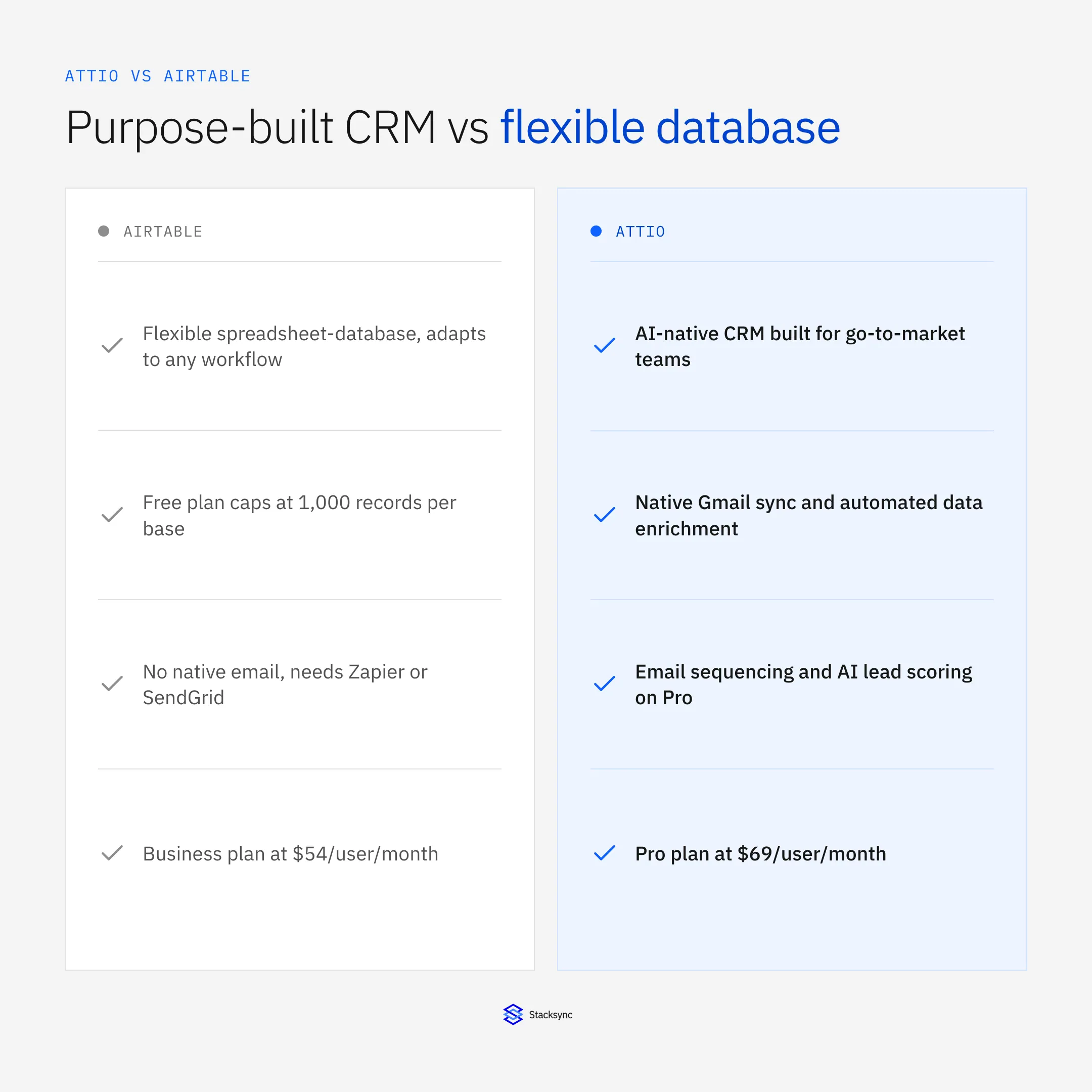Click 'Email sequencing and AI lead scoring on Pro'
The image size is (1092, 1092).
coord(803,685)
